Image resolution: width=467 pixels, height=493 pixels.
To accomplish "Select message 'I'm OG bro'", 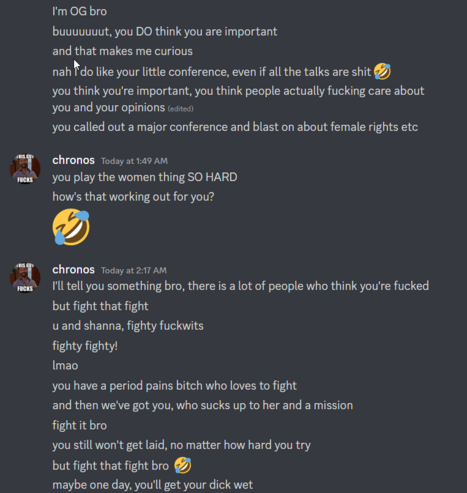I will 79,11.
